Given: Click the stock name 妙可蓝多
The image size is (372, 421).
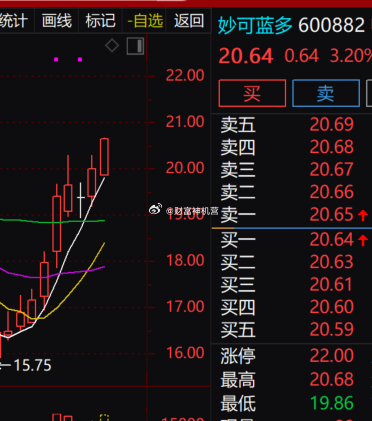Looking at the screenshot, I should [255, 26].
